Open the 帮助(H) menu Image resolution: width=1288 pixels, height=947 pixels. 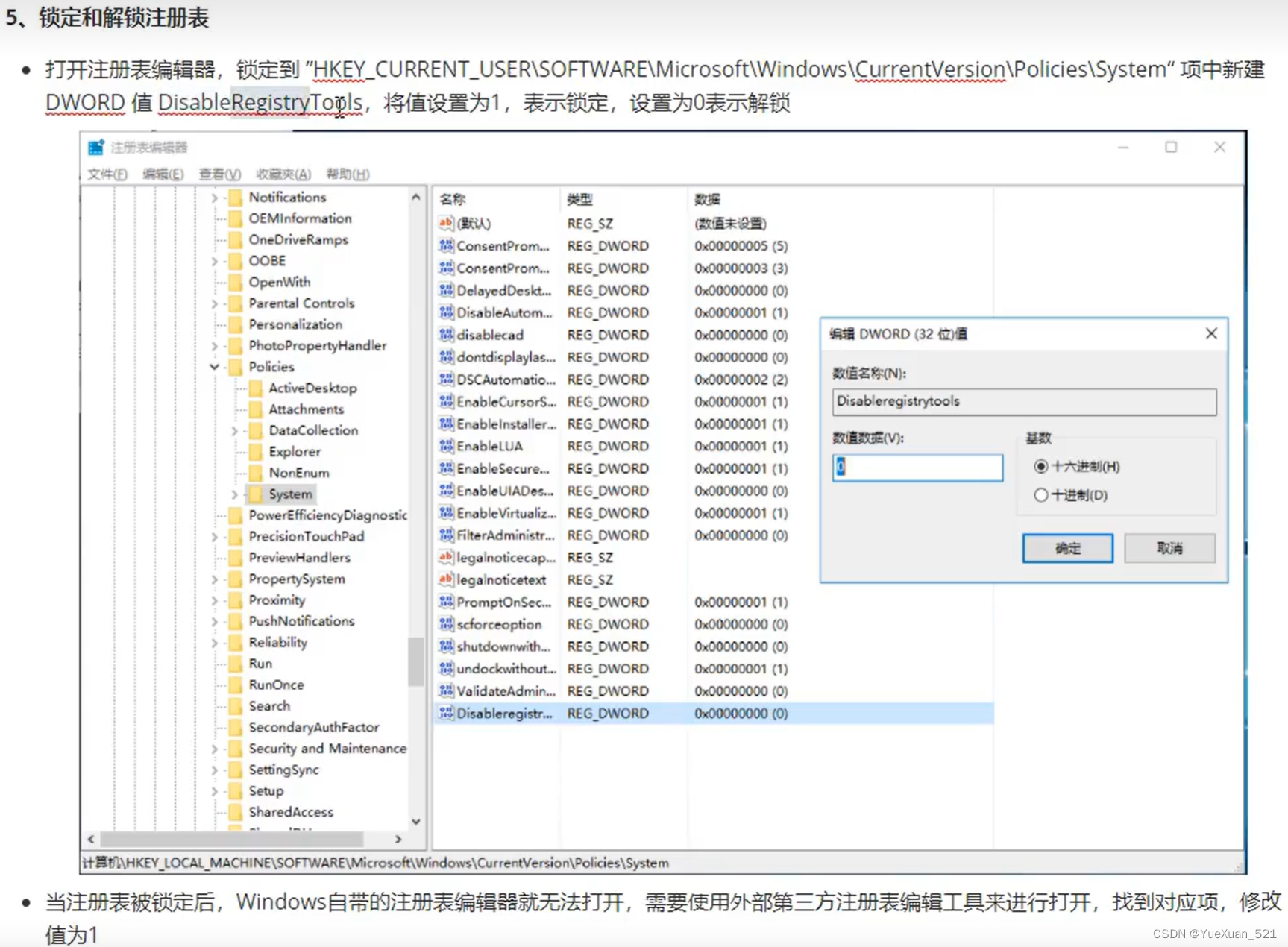tap(348, 174)
